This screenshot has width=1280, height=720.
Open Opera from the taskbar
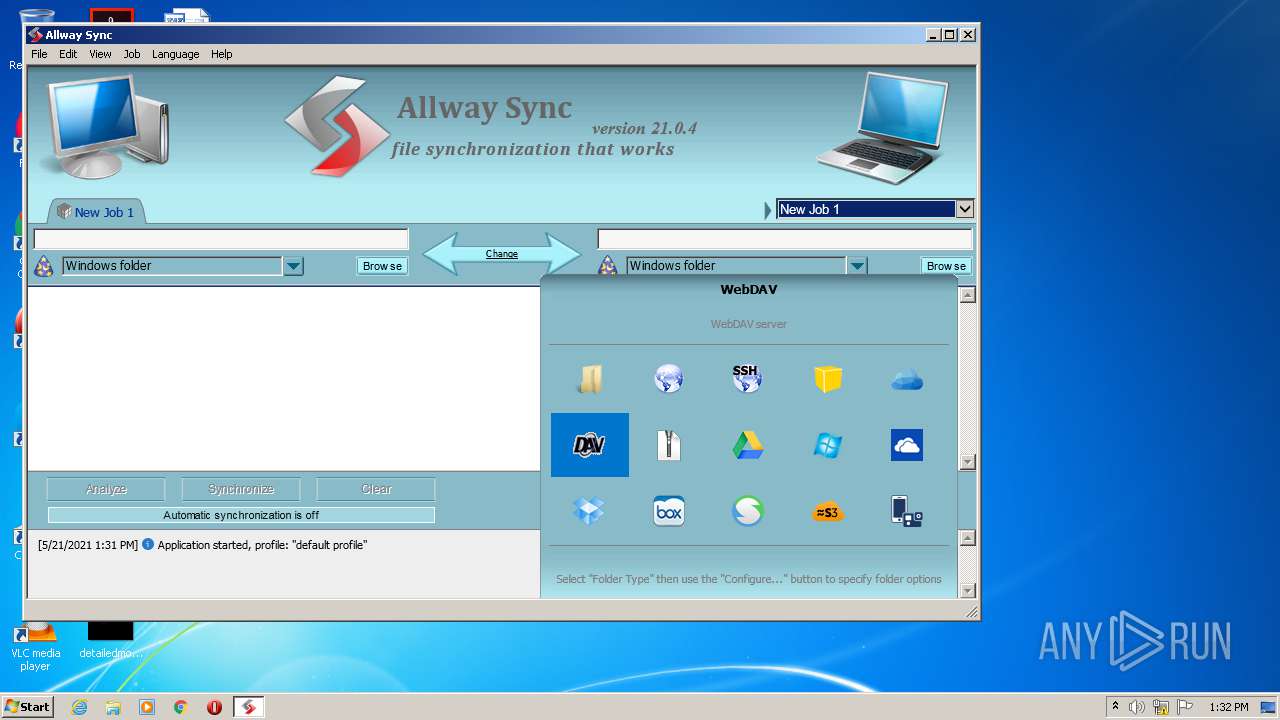(214, 707)
